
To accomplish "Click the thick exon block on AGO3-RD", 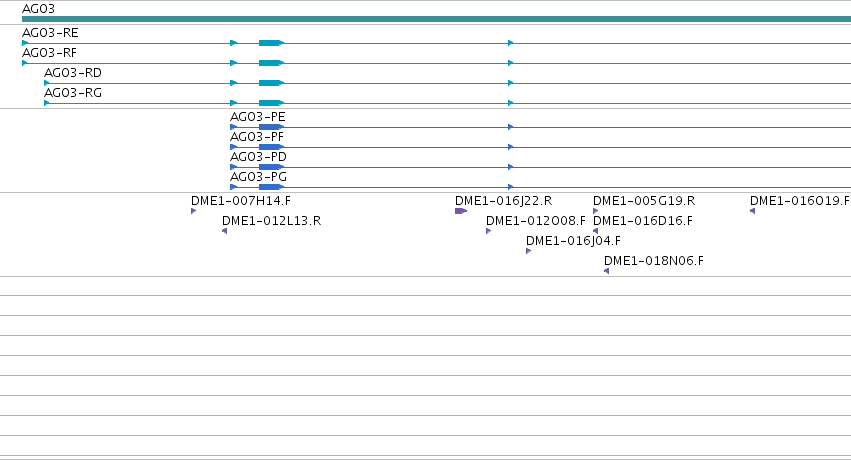I will tap(270, 83).
